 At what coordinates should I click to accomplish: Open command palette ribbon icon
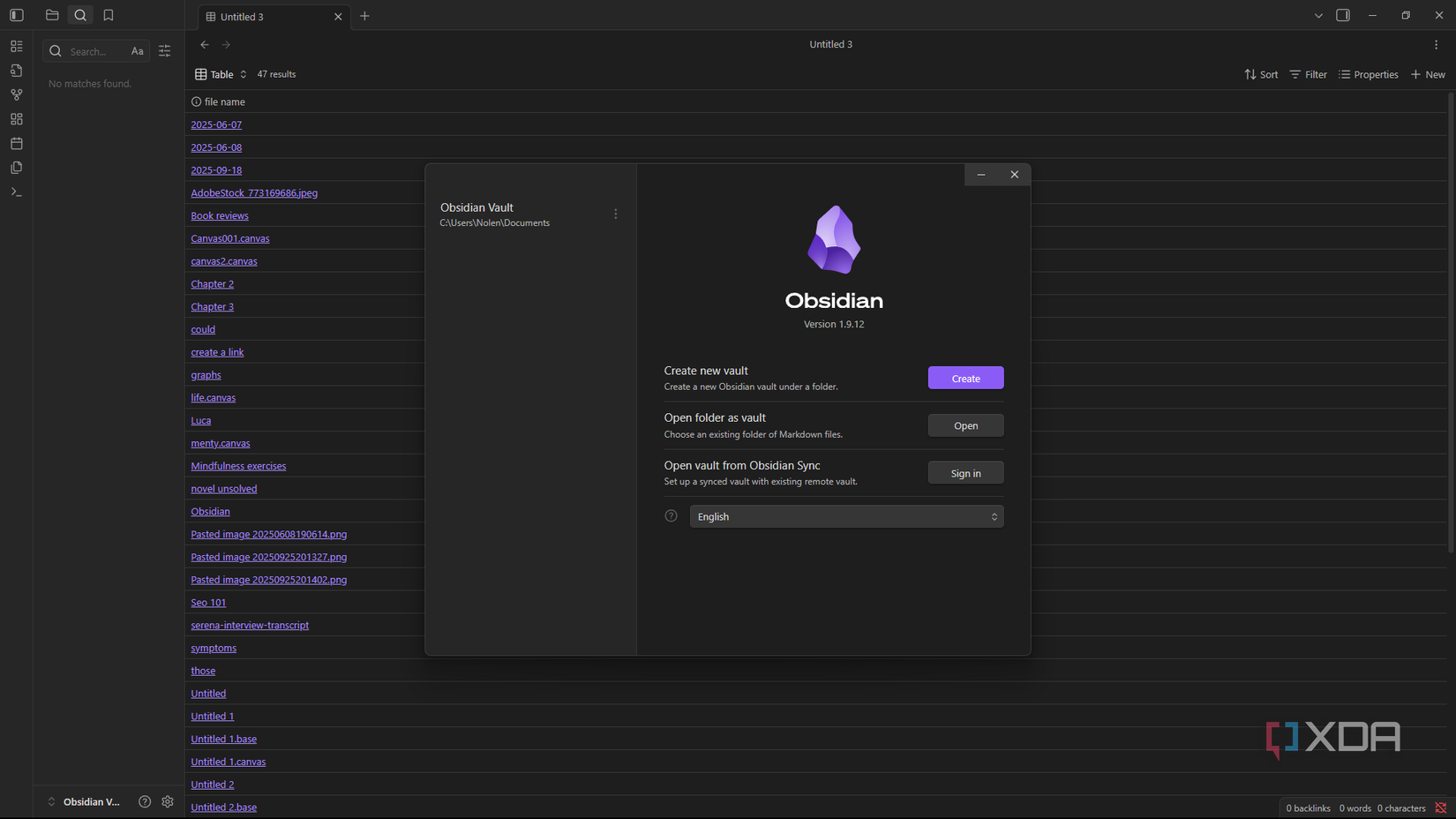click(x=17, y=192)
